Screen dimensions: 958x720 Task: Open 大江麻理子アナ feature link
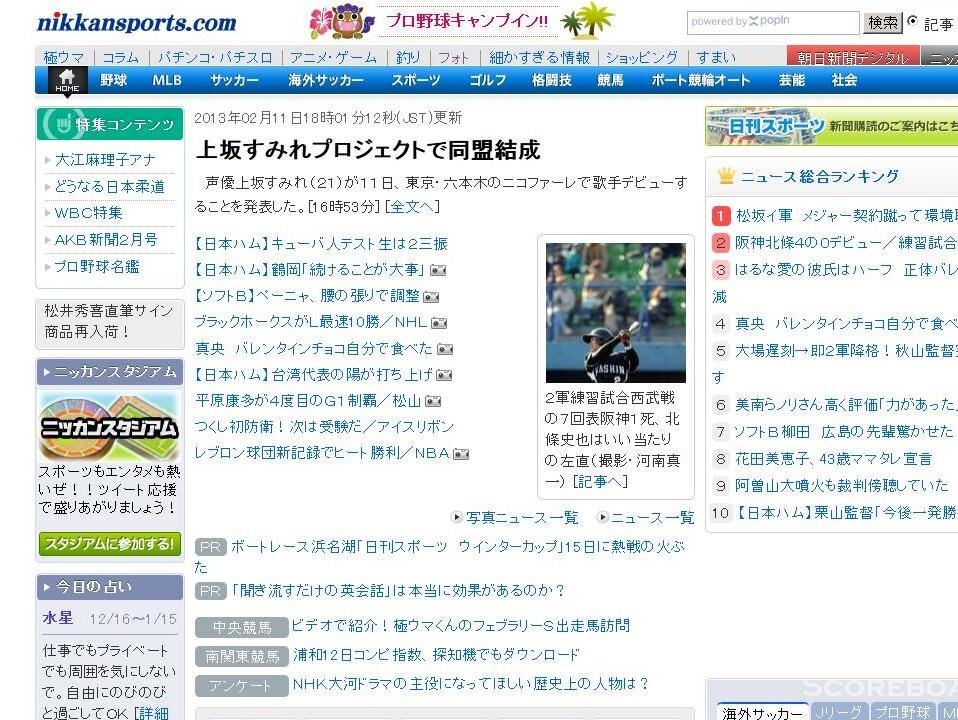[x=105, y=160]
